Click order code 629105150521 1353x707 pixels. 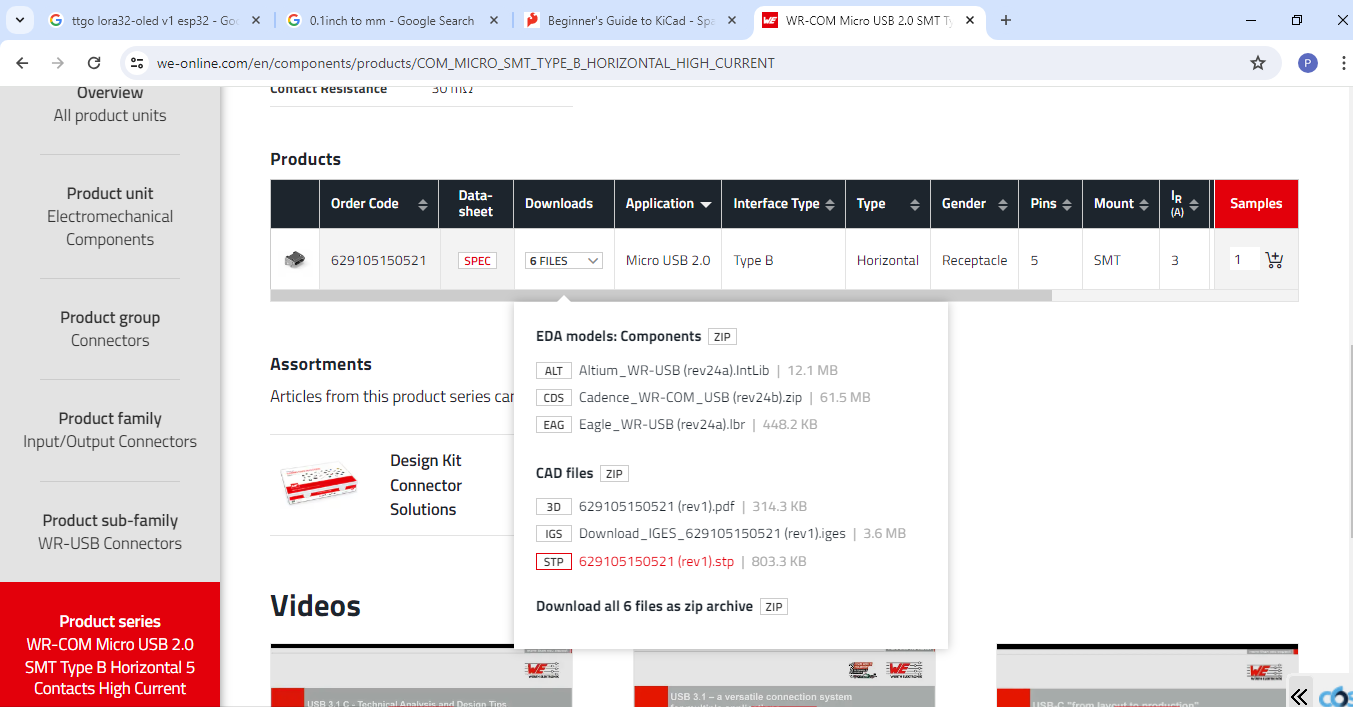point(379,260)
